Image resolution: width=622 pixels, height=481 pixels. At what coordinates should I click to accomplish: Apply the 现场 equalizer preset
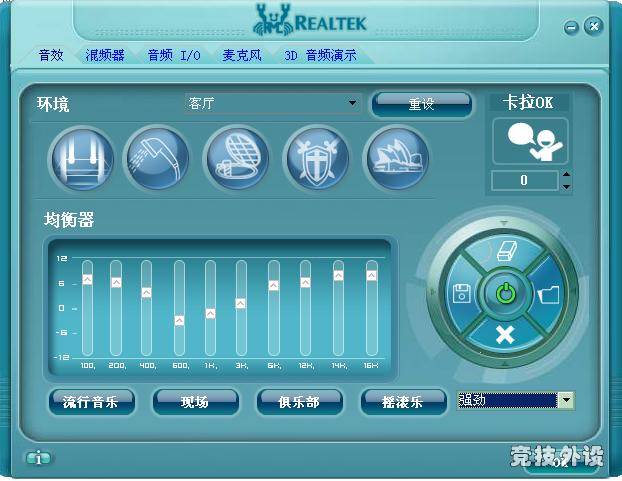(x=195, y=402)
